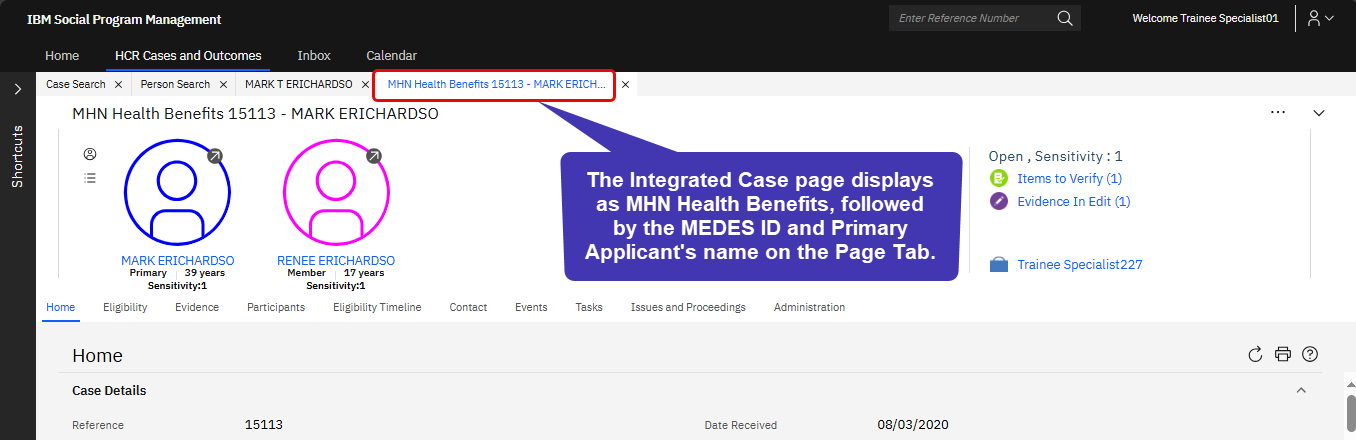Close the MARK T ERICHARDSO tab
This screenshot has width=1356, height=440.
tap(365, 85)
